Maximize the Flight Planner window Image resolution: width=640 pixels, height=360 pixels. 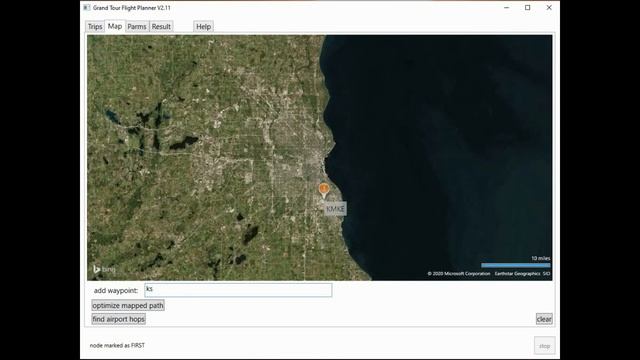[x=528, y=8]
